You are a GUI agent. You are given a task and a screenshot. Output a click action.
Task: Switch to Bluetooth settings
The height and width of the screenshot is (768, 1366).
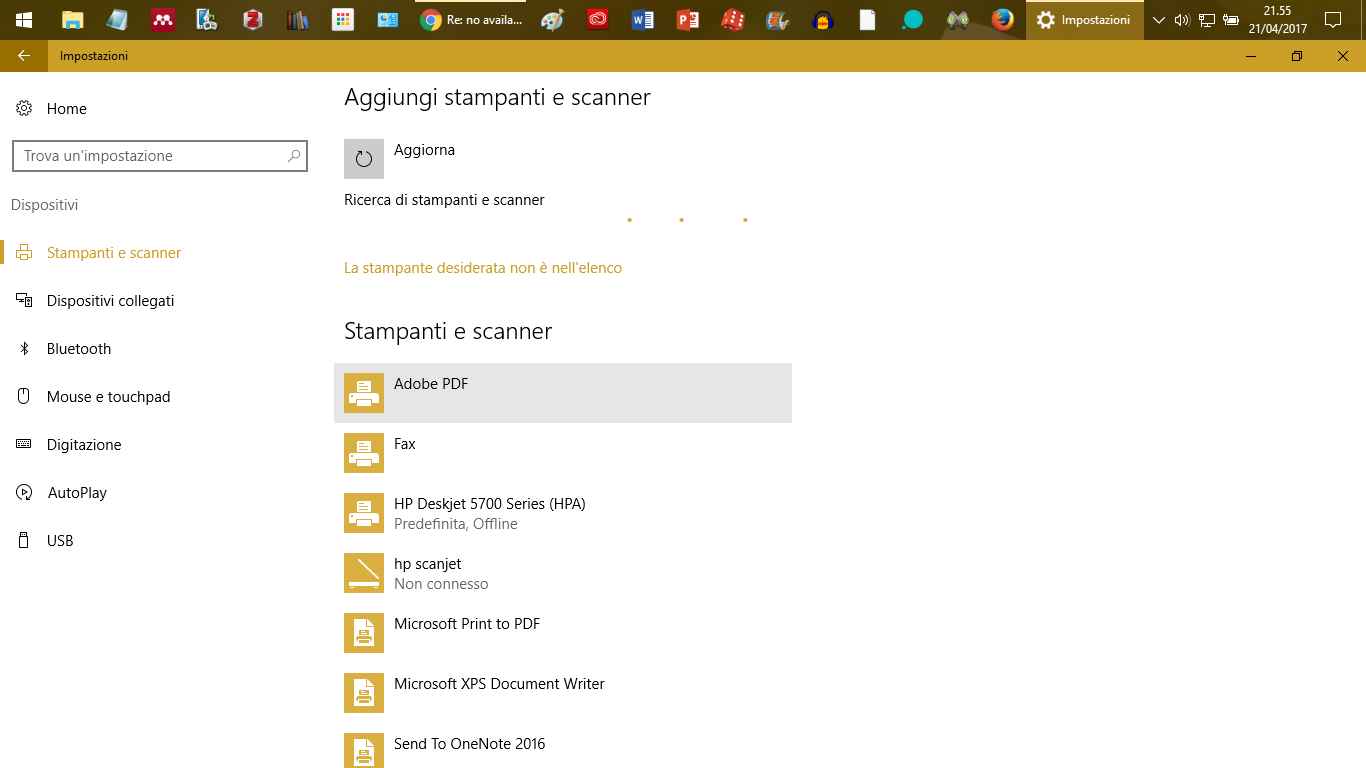click(78, 349)
